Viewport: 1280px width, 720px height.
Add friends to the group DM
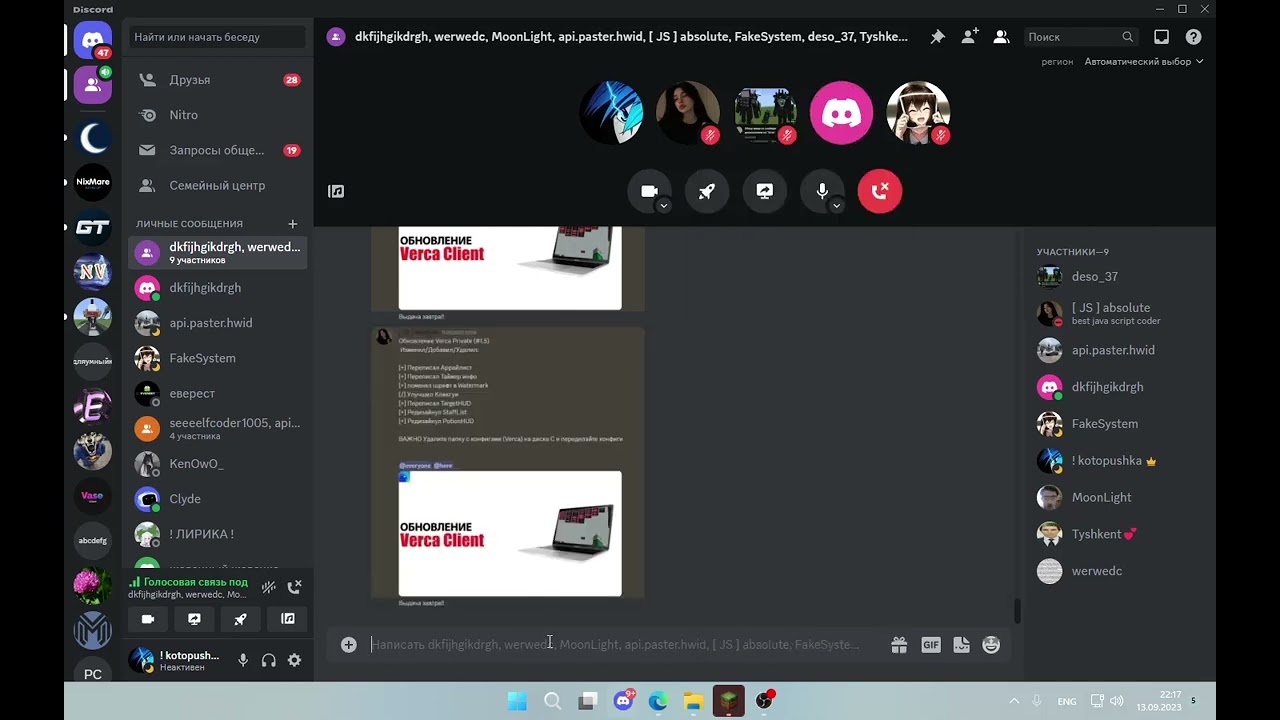[969, 37]
